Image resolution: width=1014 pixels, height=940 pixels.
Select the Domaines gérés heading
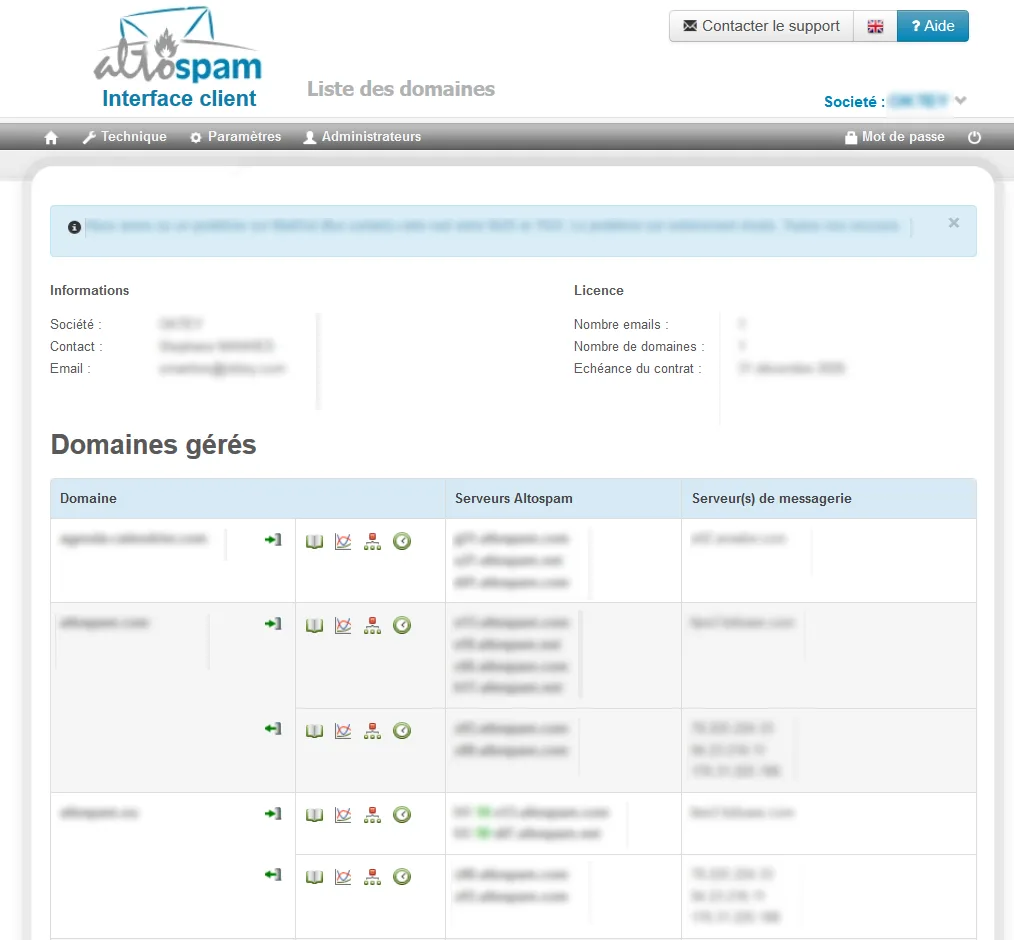pos(153,445)
